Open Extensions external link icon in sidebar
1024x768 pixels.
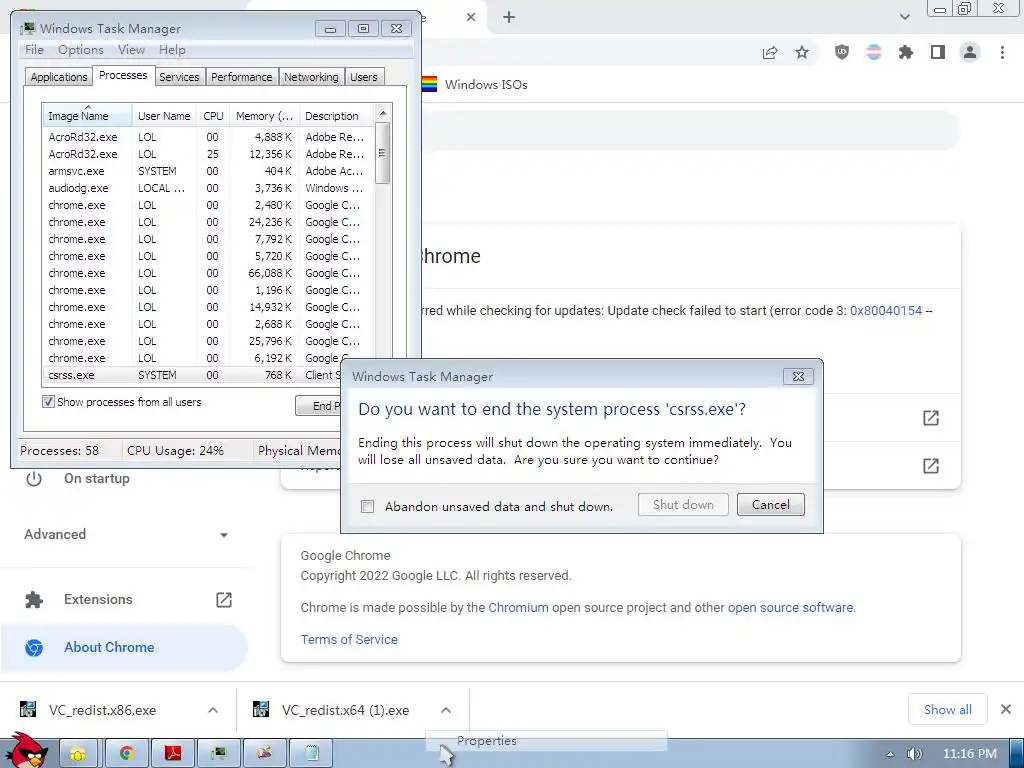pyautogui.click(x=224, y=600)
